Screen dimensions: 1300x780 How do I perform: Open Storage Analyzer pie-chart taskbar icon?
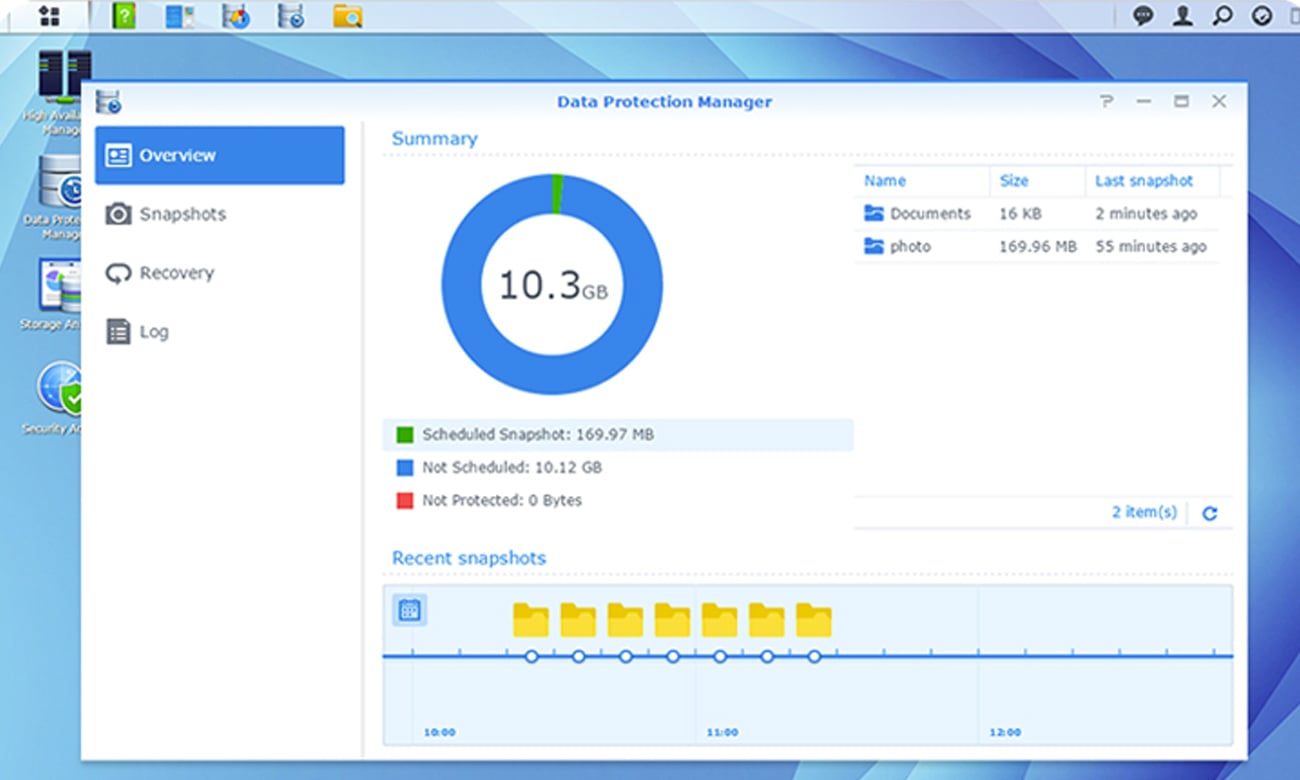point(237,15)
